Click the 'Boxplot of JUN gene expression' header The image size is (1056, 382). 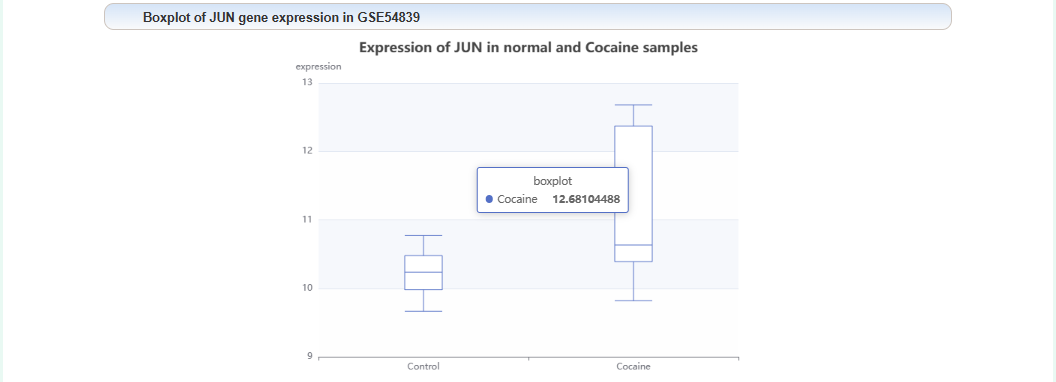[281, 18]
